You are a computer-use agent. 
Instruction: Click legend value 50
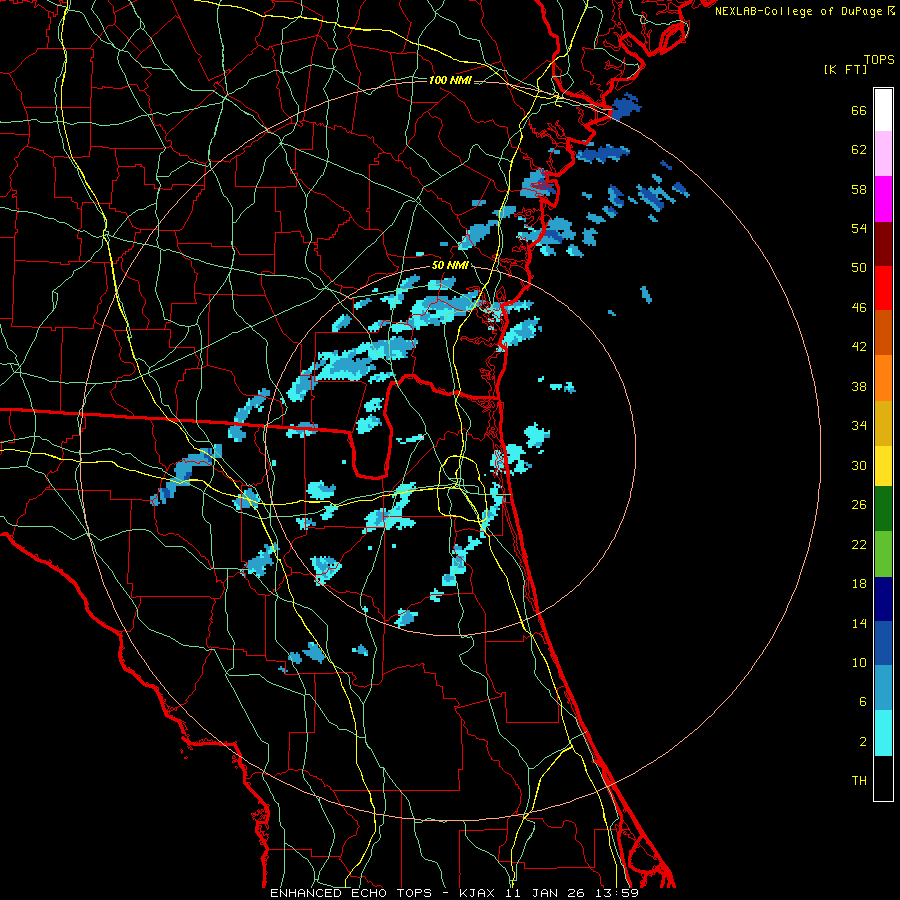[x=859, y=268]
